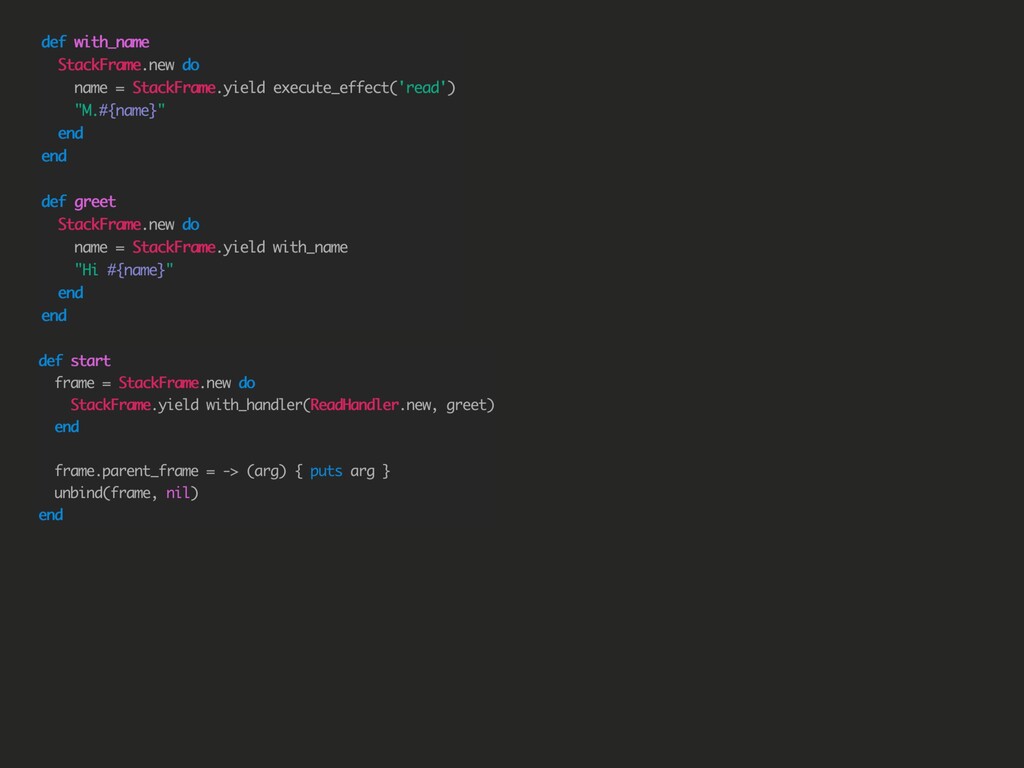Click the 'puts' keyword in lambda

coord(326,472)
